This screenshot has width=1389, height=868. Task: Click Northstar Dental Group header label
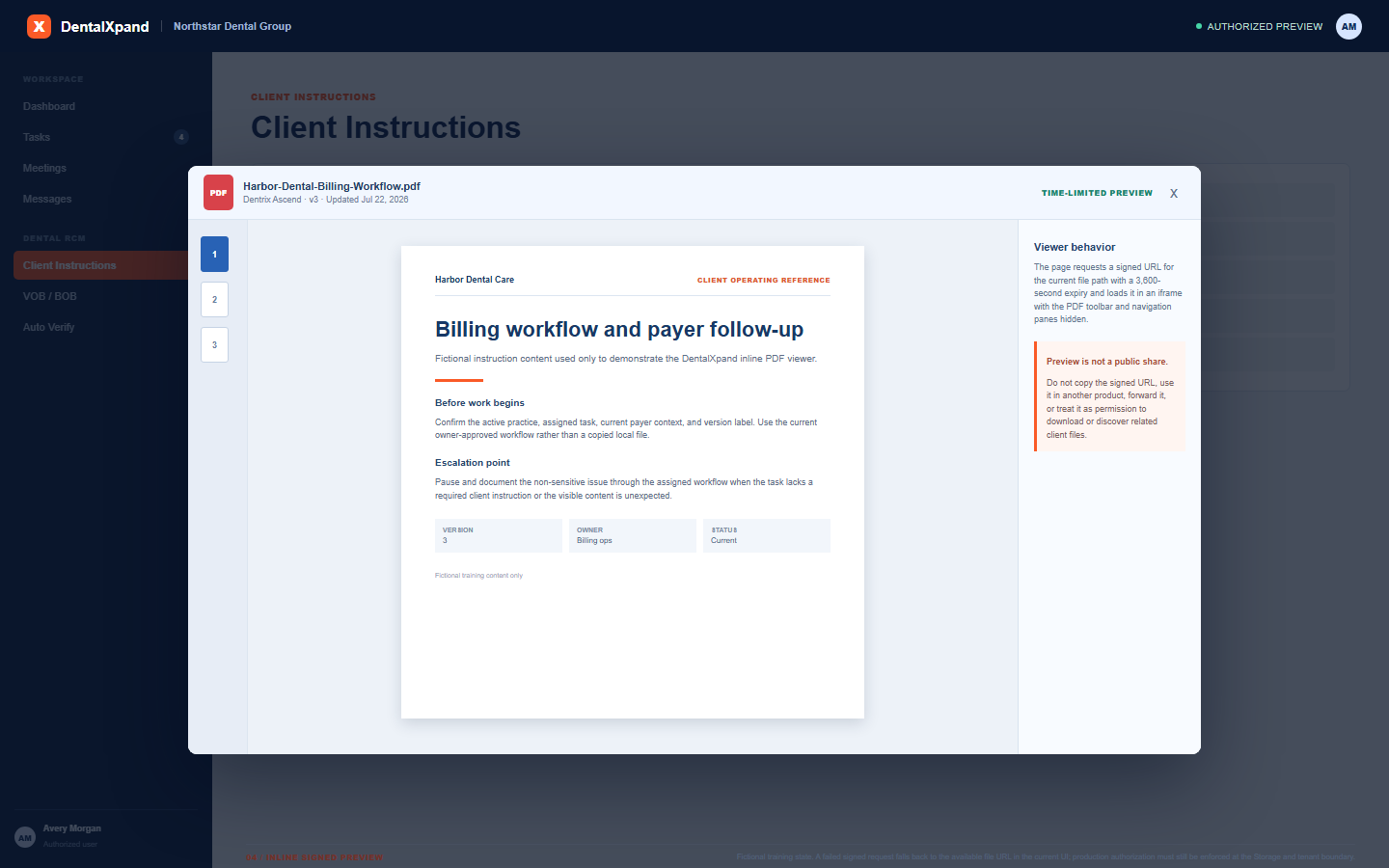pyautogui.click(x=232, y=26)
